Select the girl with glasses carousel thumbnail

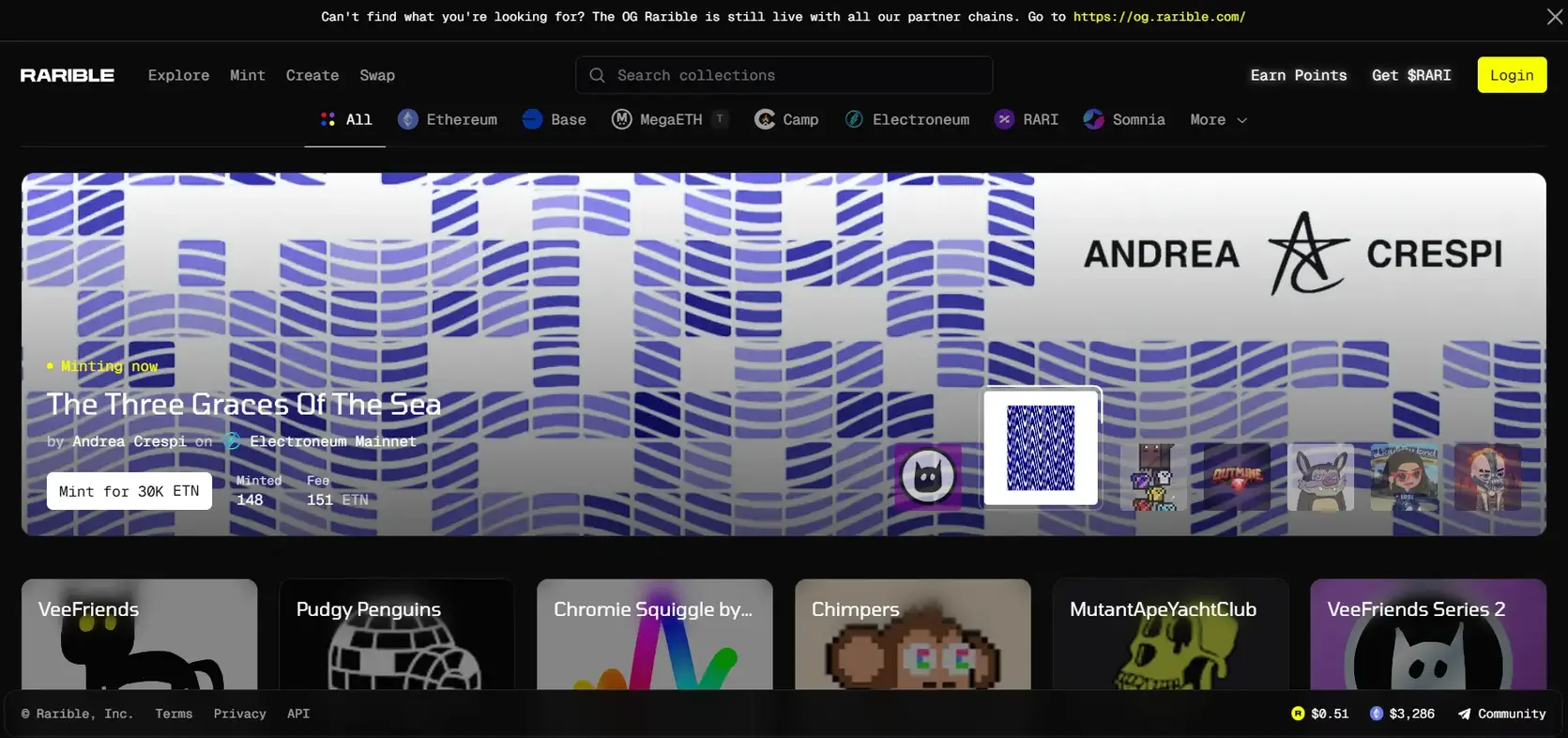[1404, 477]
